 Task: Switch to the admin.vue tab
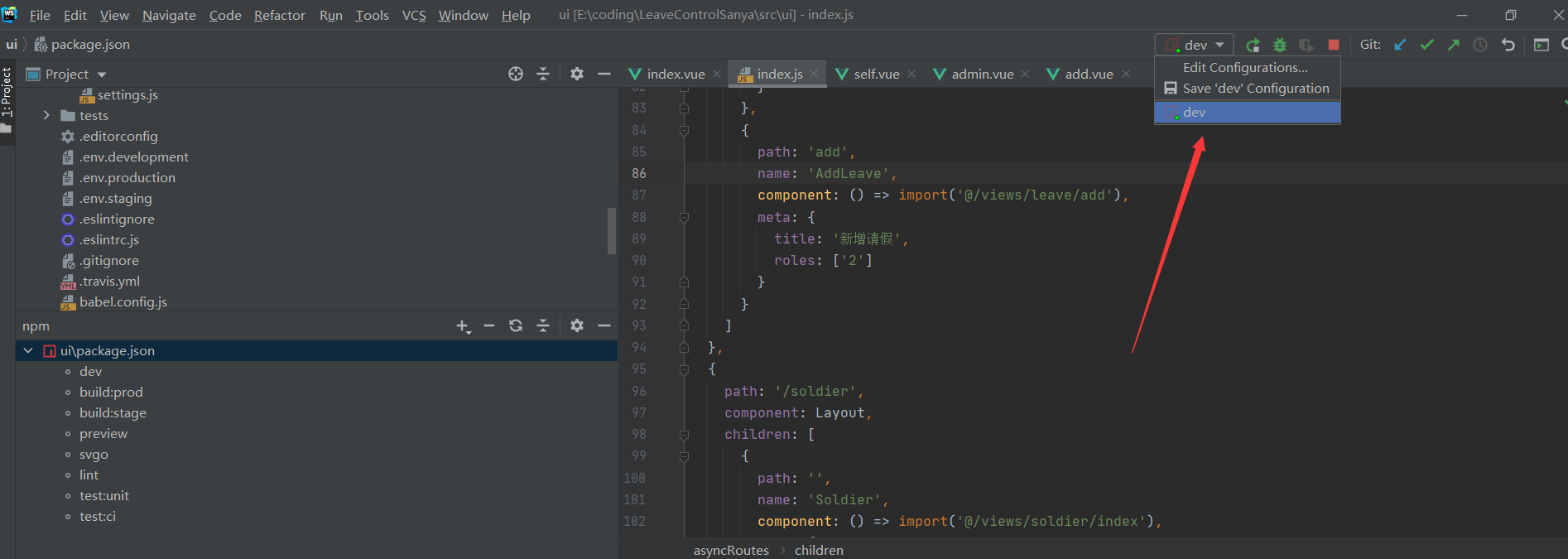982,74
